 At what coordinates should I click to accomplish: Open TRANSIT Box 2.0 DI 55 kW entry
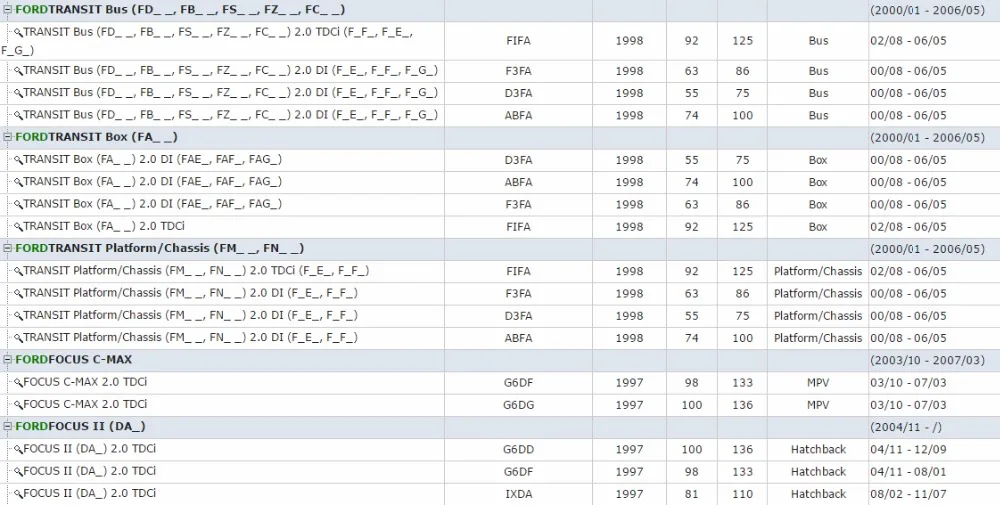click(x=152, y=159)
